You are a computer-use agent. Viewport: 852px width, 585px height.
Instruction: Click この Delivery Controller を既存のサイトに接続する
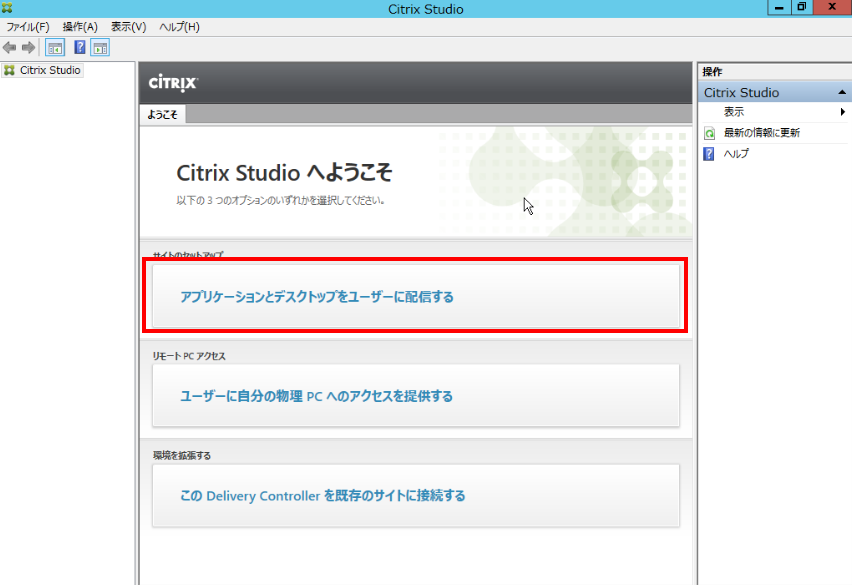coord(416,495)
